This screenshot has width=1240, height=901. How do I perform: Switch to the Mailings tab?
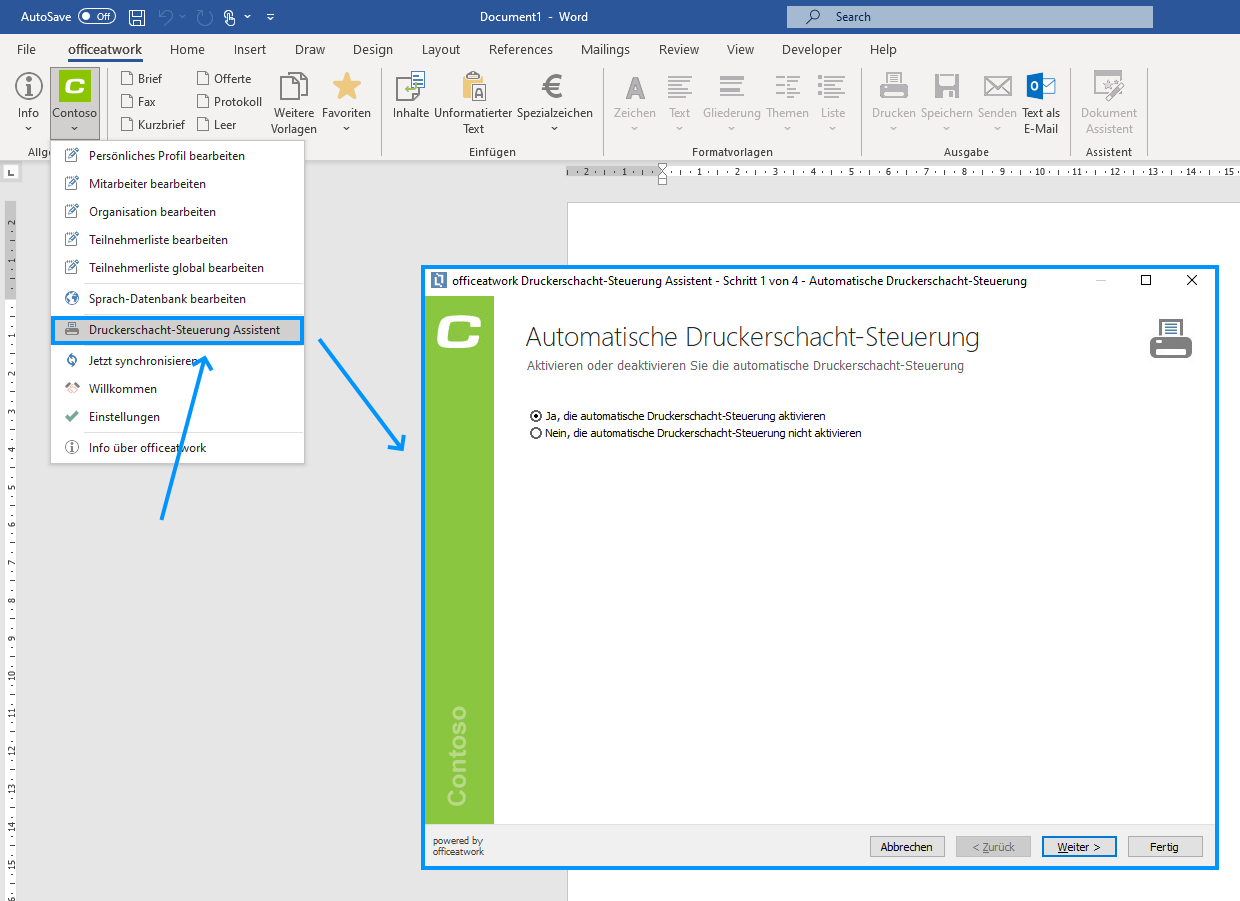click(605, 49)
